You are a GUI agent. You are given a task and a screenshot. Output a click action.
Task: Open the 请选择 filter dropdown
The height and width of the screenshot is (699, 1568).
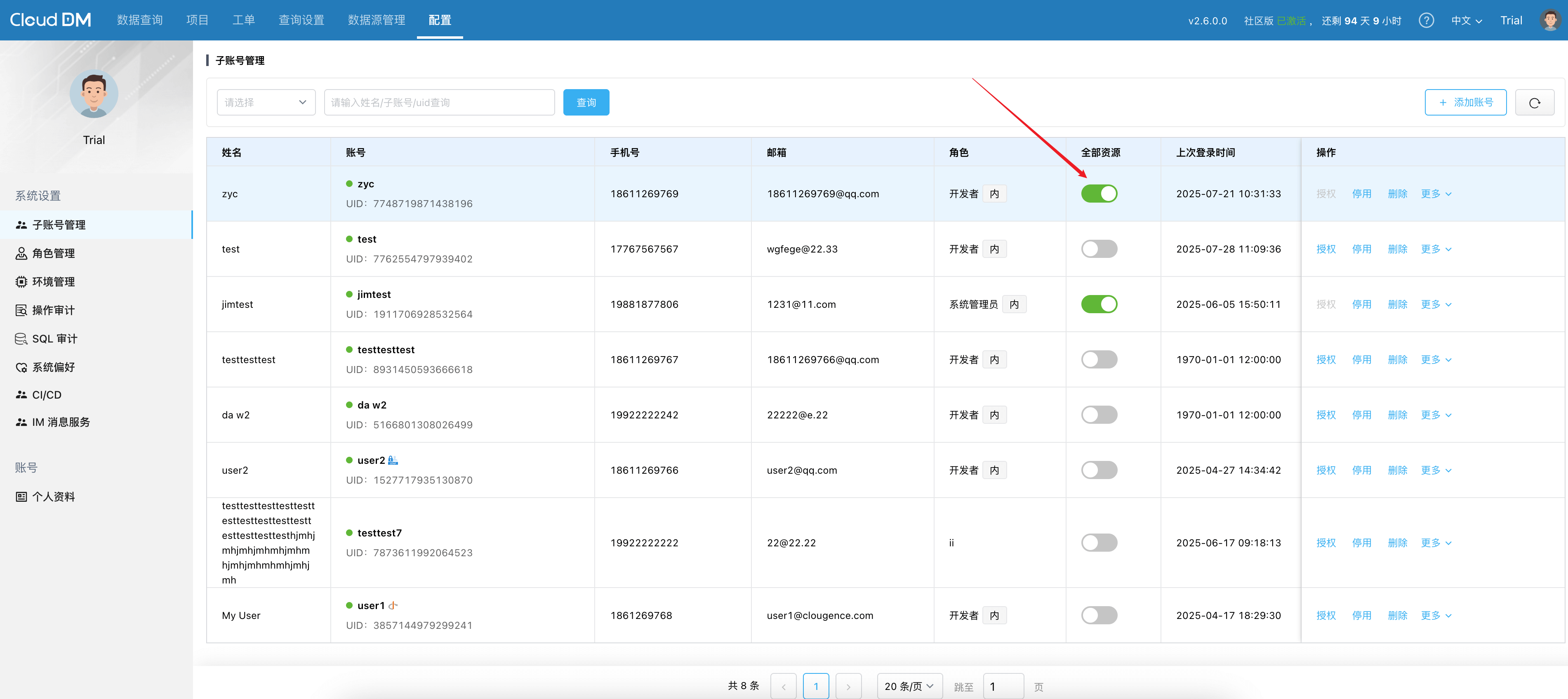(x=266, y=102)
